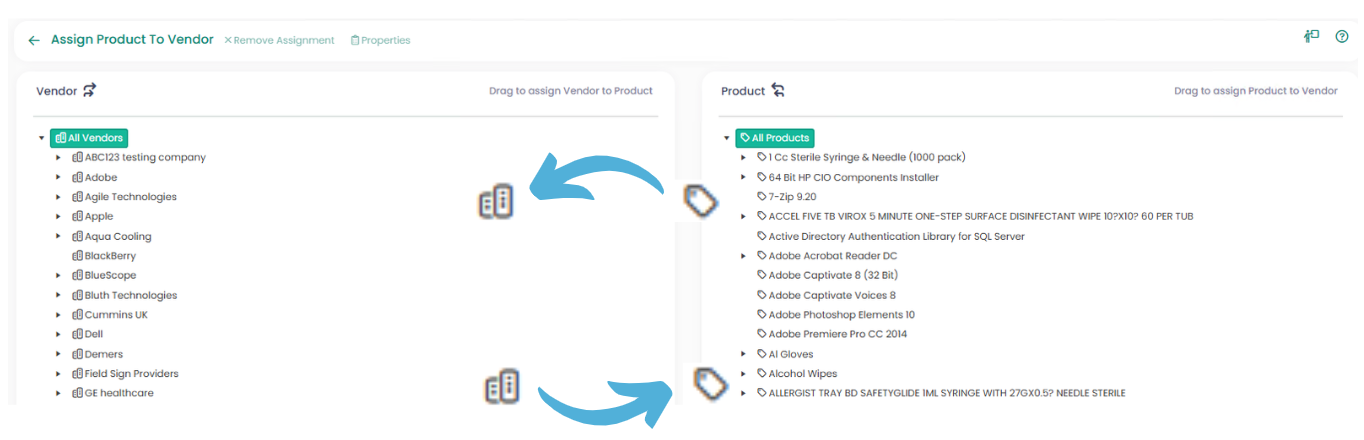Select Cummins UK in vendor list
The height and width of the screenshot is (440, 1364).
116,315
